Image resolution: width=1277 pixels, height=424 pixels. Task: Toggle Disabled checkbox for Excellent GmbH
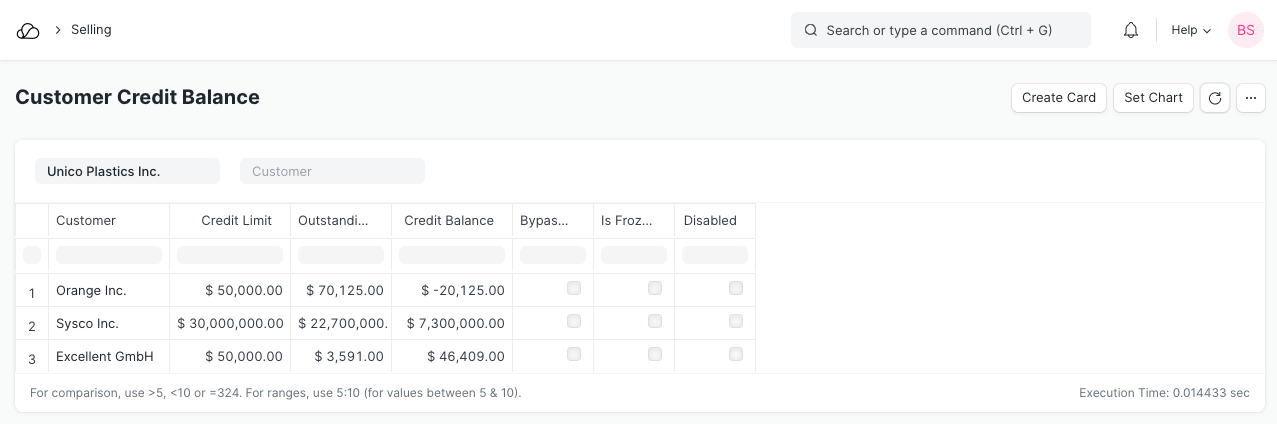point(735,355)
